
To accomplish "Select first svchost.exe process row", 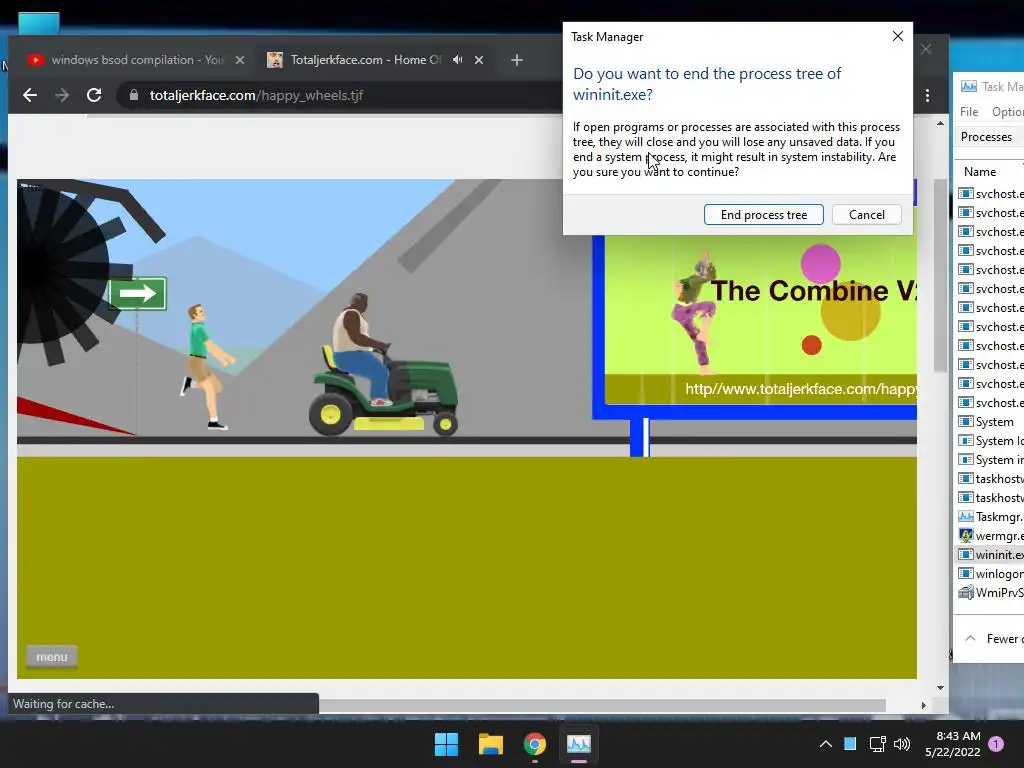I will [x=990, y=193].
